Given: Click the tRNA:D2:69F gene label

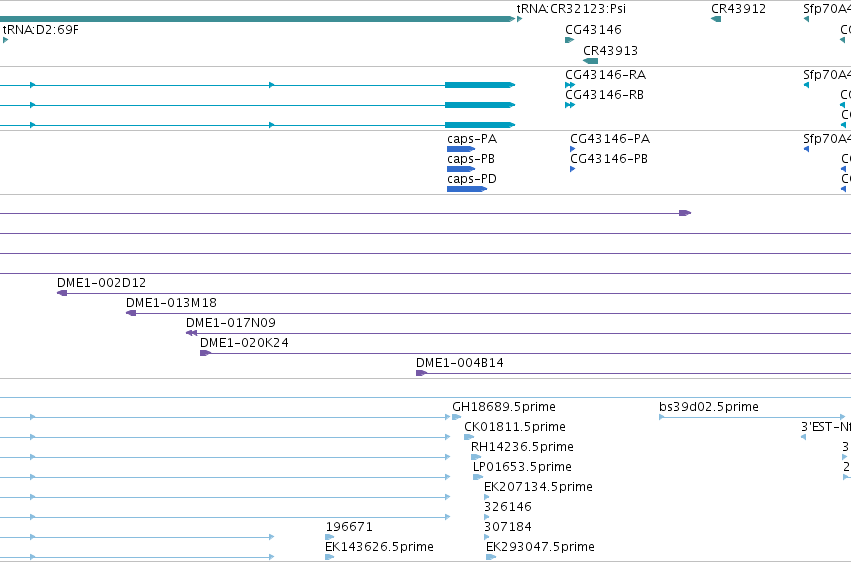Looking at the screenshot, I should pyautogui.click(x=41, y=29).
